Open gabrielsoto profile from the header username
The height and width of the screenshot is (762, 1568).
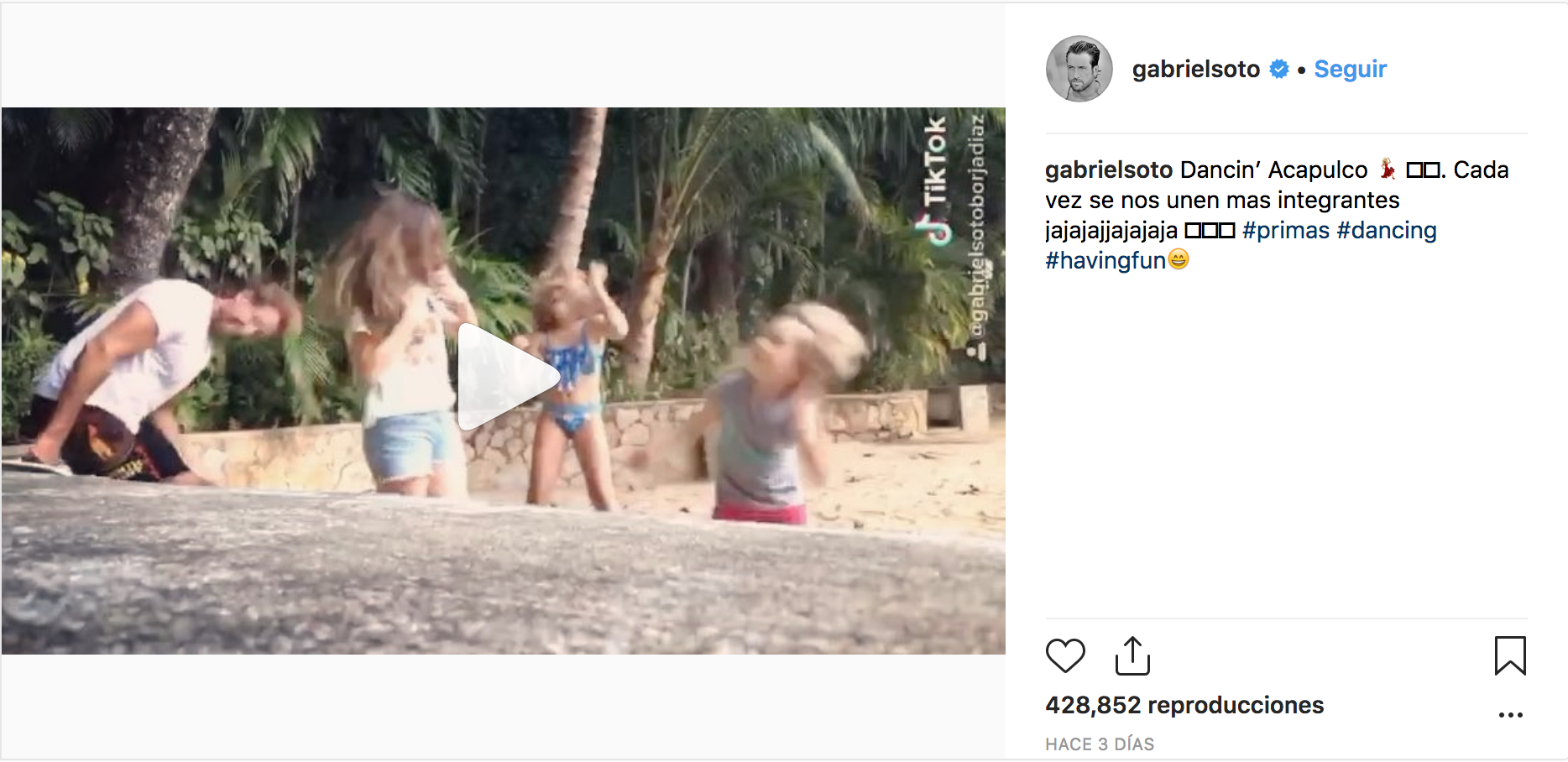(1195, 69)
